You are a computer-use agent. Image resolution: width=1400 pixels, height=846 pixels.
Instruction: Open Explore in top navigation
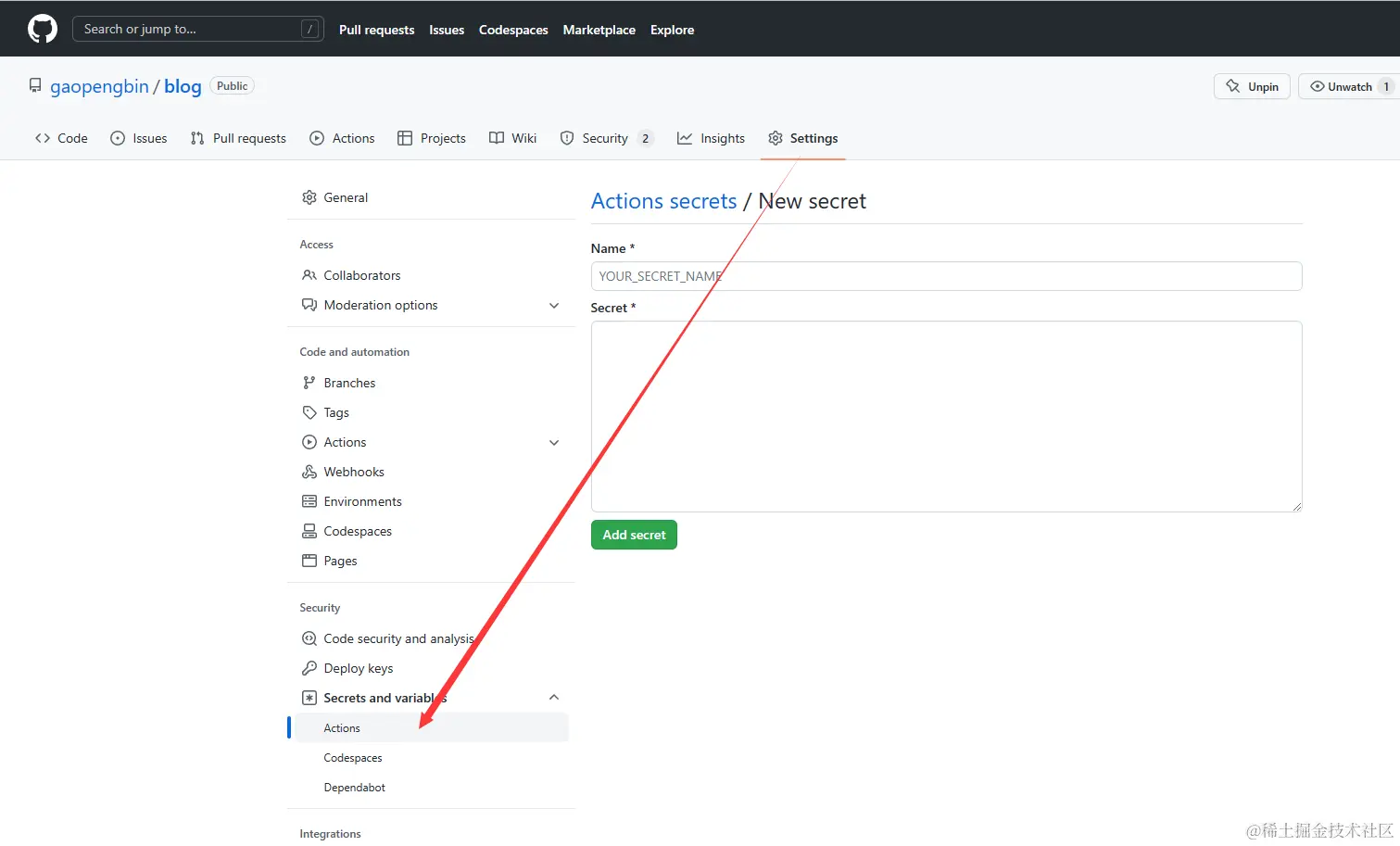[x=672, y=30]
